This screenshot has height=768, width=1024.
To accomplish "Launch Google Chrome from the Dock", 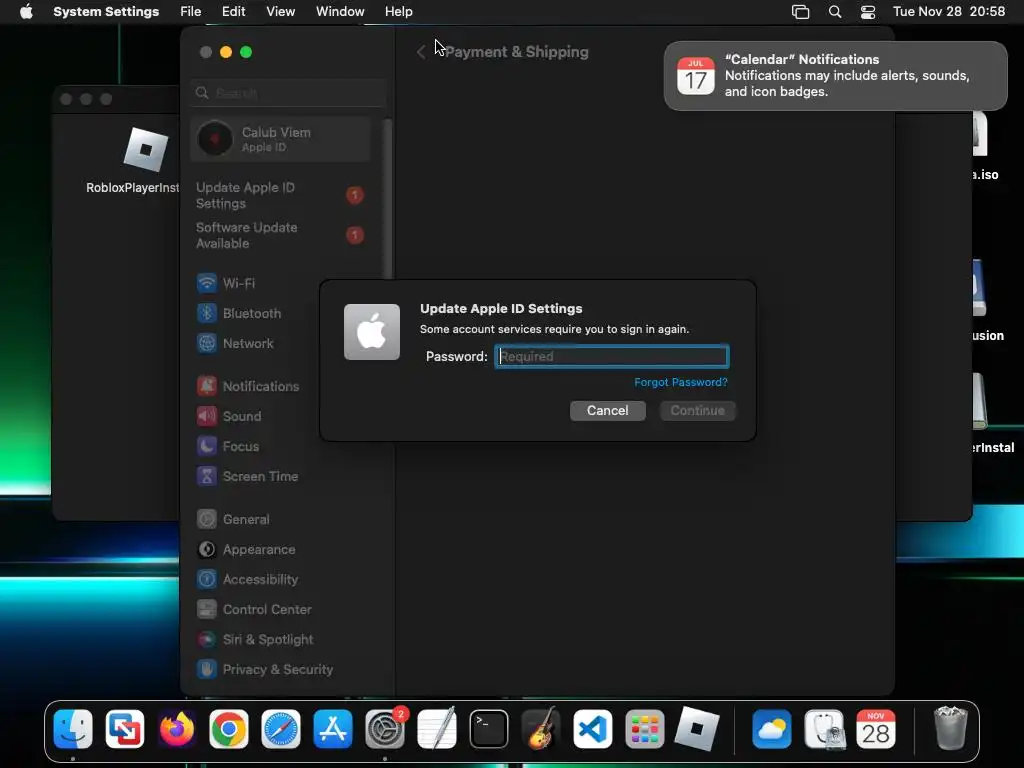I will click(x=229, y=729).
